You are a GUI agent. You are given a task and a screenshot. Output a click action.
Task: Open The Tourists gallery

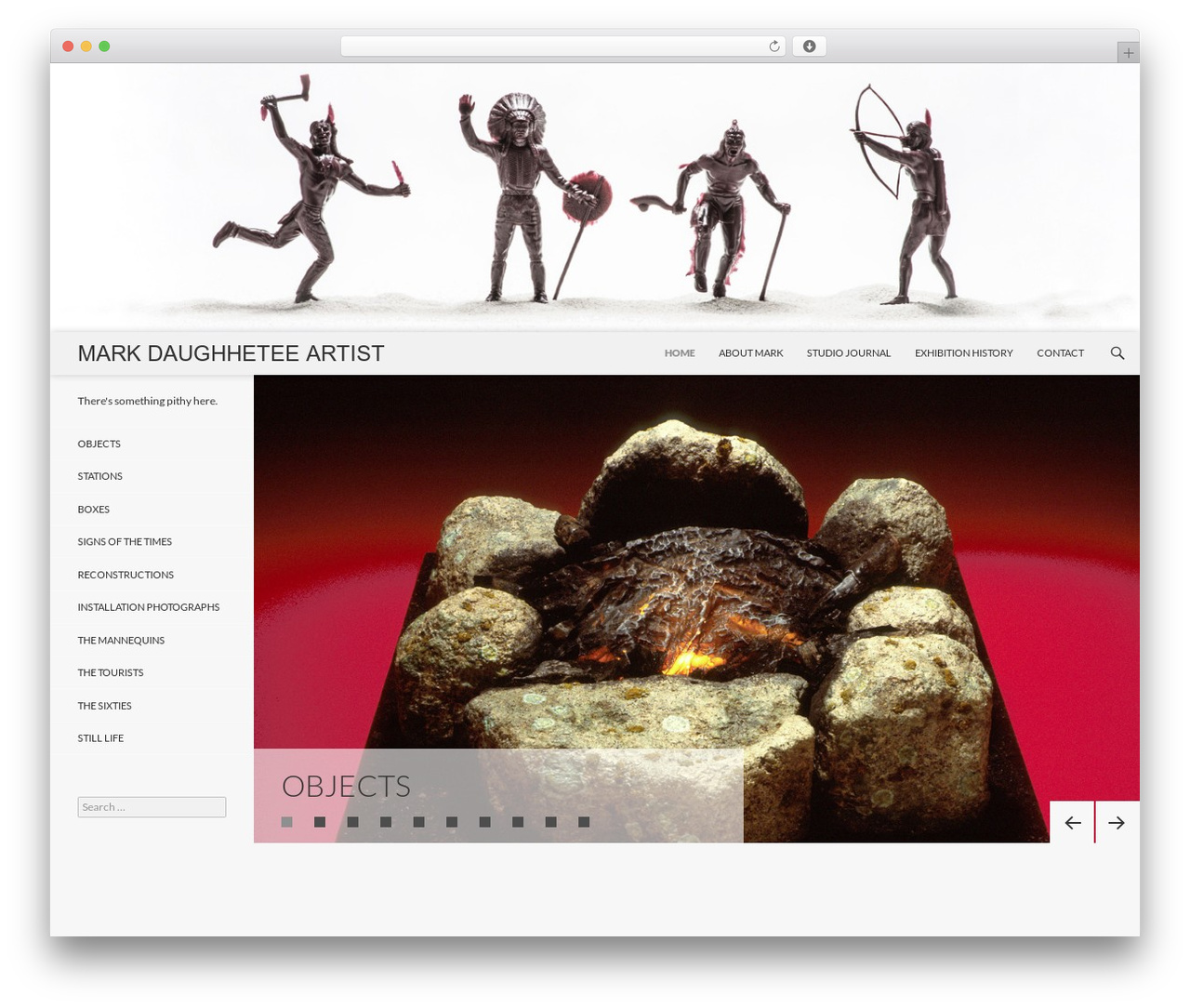[x=111, y=673]
